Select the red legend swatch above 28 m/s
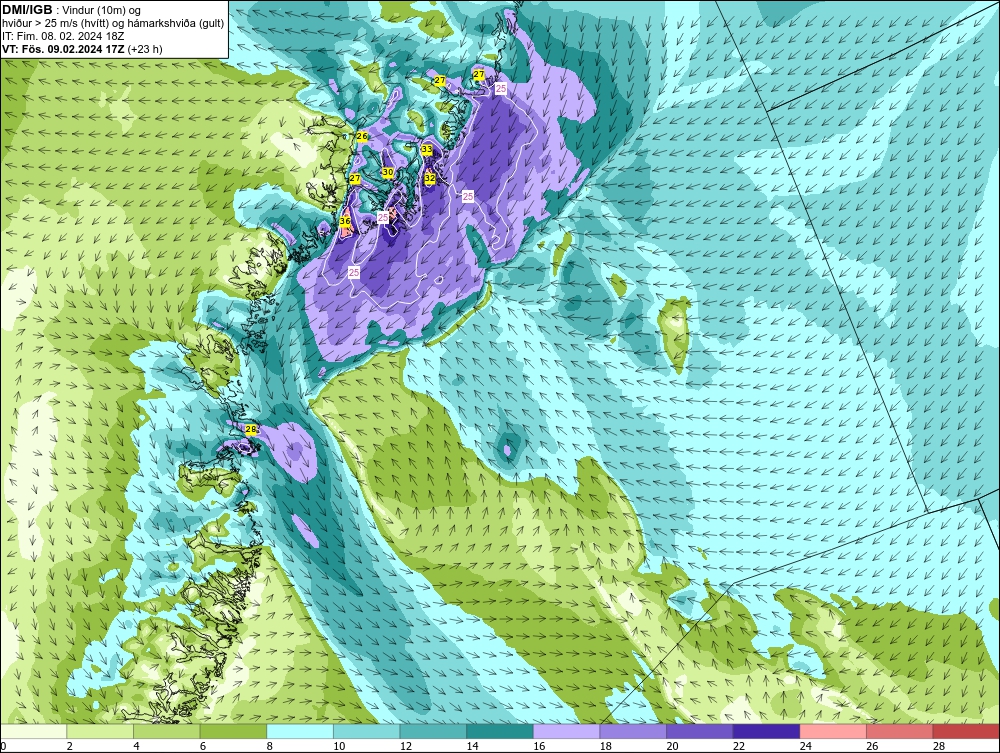 tap(966, 731)
